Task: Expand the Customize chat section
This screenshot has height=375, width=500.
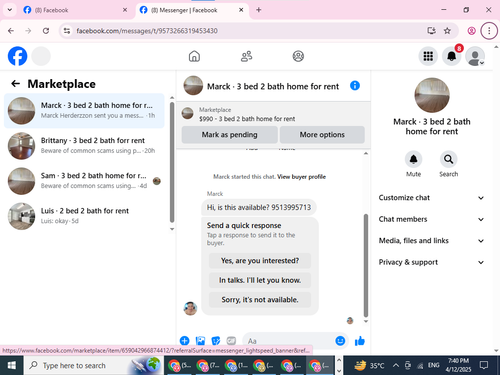Action: pos(431,198)
